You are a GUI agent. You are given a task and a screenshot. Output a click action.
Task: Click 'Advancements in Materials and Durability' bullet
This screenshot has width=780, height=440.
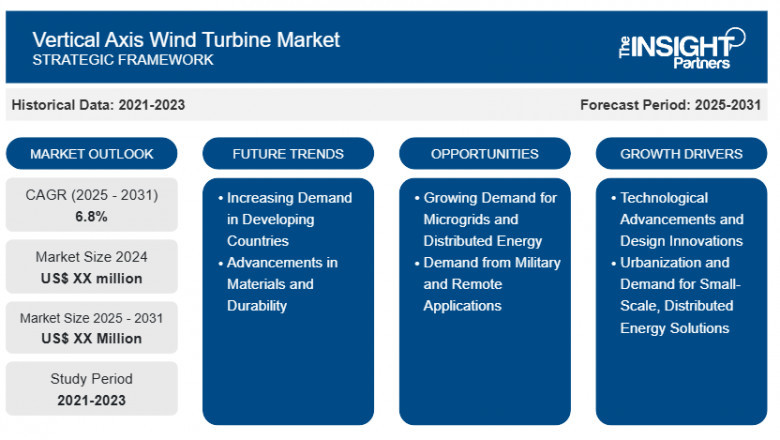coord(278,284)
